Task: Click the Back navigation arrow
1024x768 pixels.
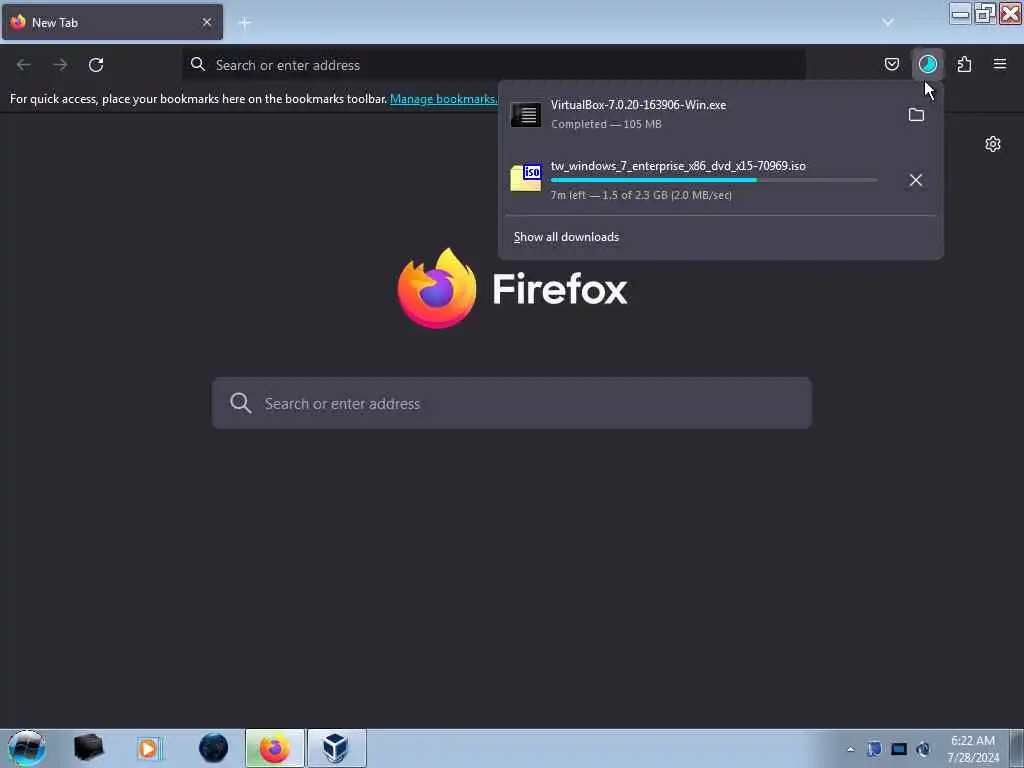Action: pyautogui.click(x=24, y=65)
